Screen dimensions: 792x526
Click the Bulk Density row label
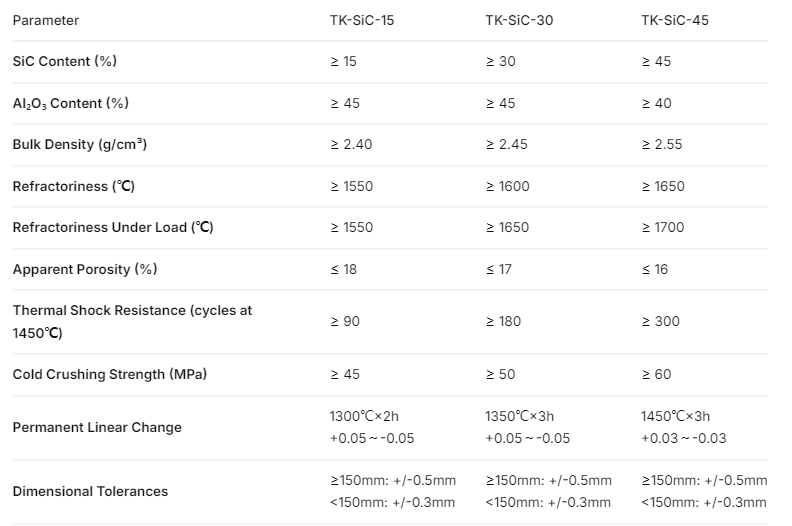[x=79, y=145]
